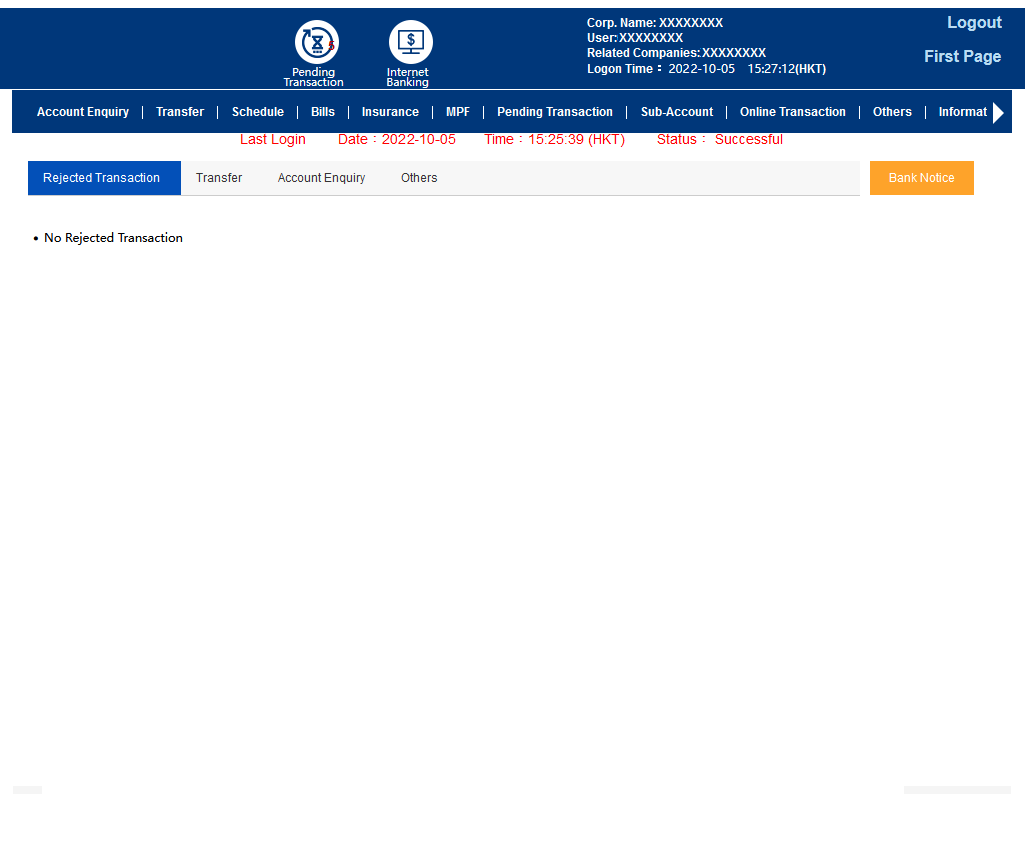Open the Online Transaction menu
This screenshot has height=864, width=1025.
(x=793, y=112)
